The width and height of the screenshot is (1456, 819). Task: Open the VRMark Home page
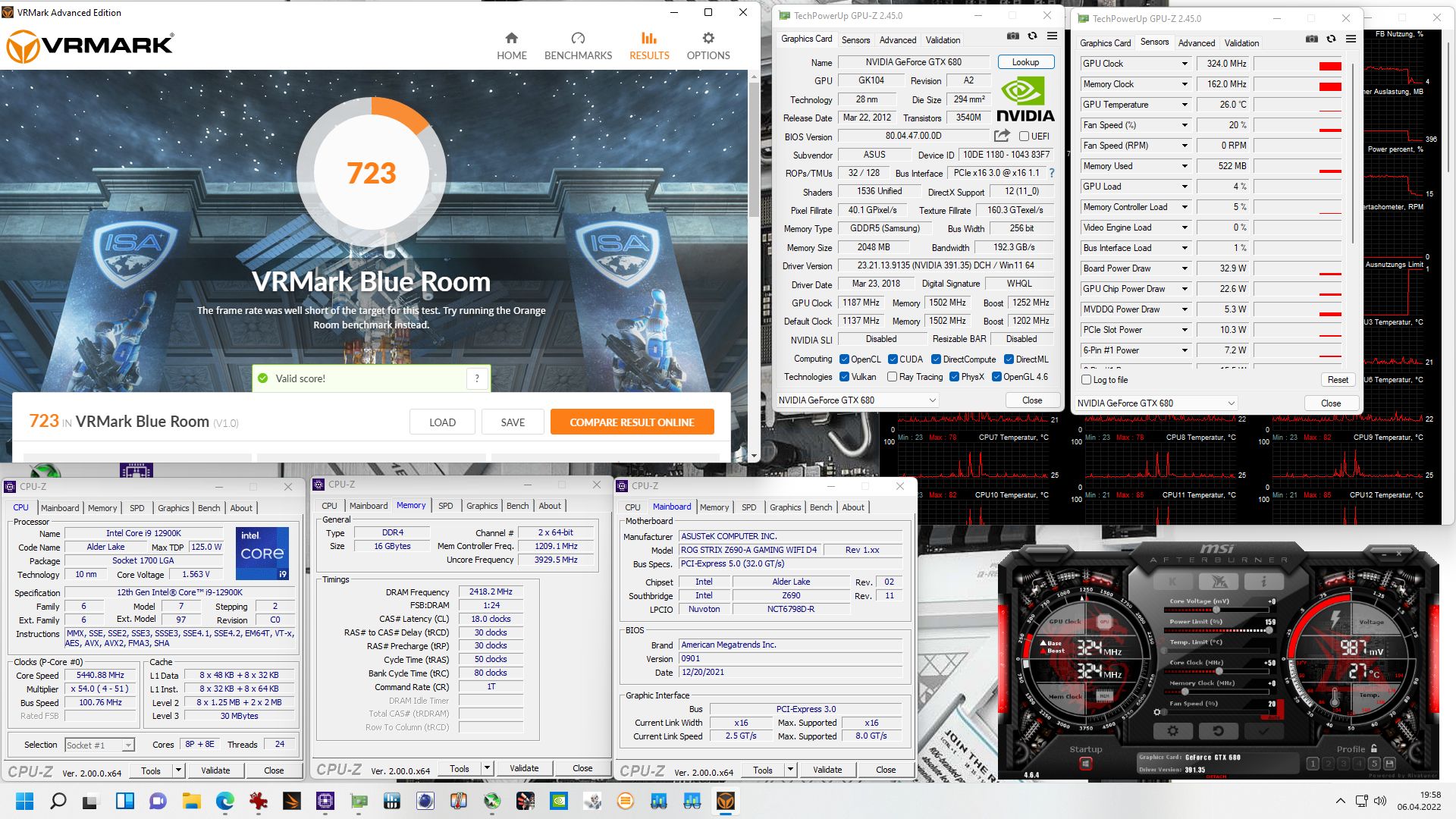pyautogui.click(x=511, y=46)
